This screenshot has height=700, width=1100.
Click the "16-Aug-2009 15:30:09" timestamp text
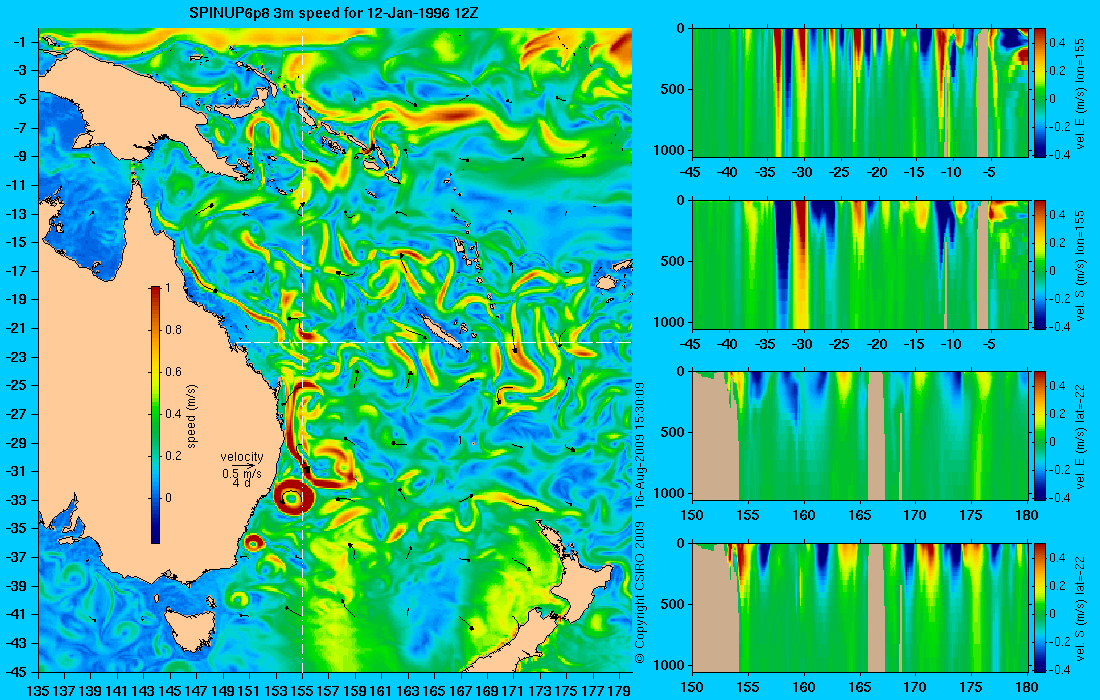point(639,444)
